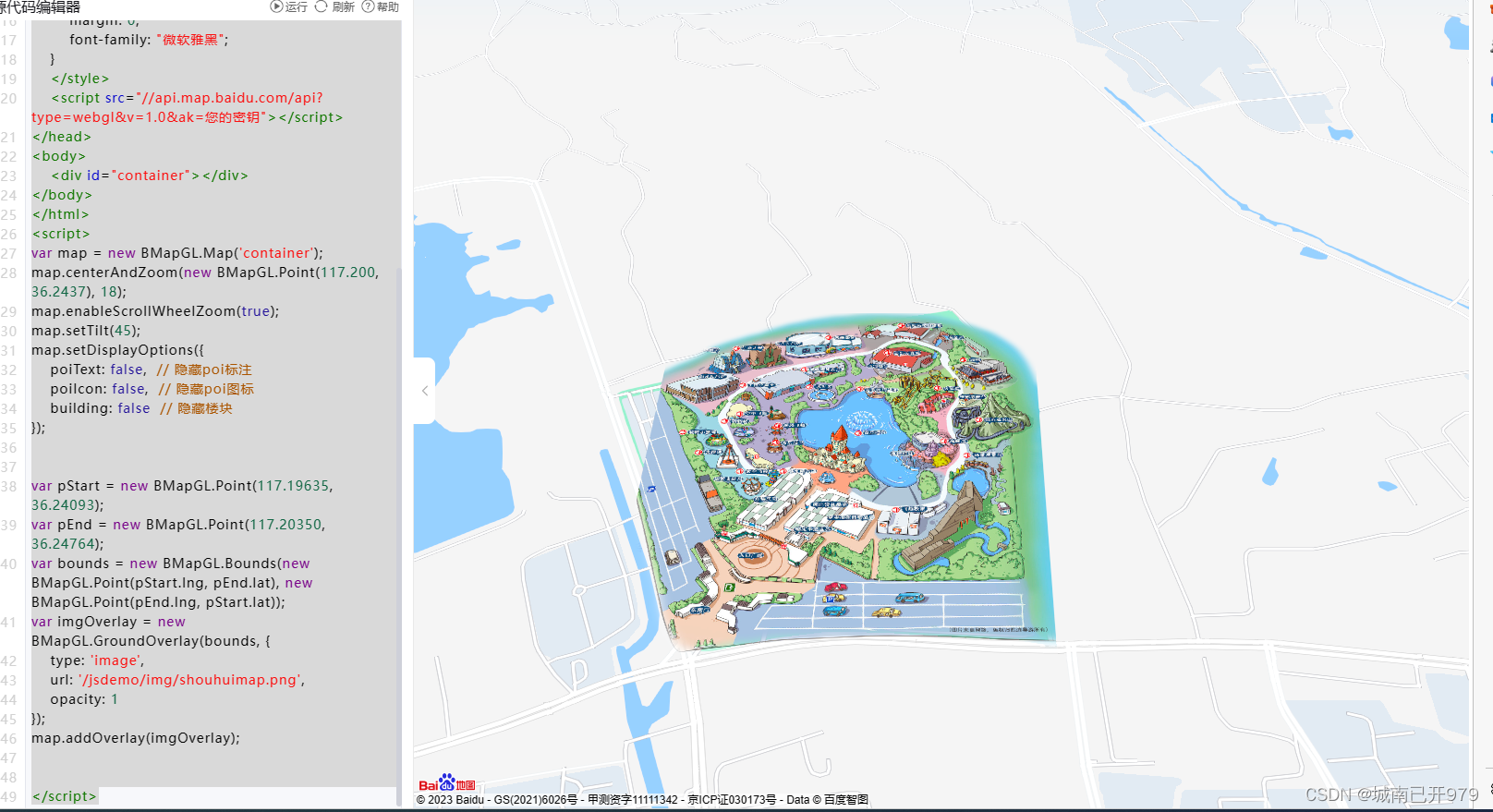Click the '</html>' tag line
The height and width of the screenshot is (812, 1493).
coord(60,214)
